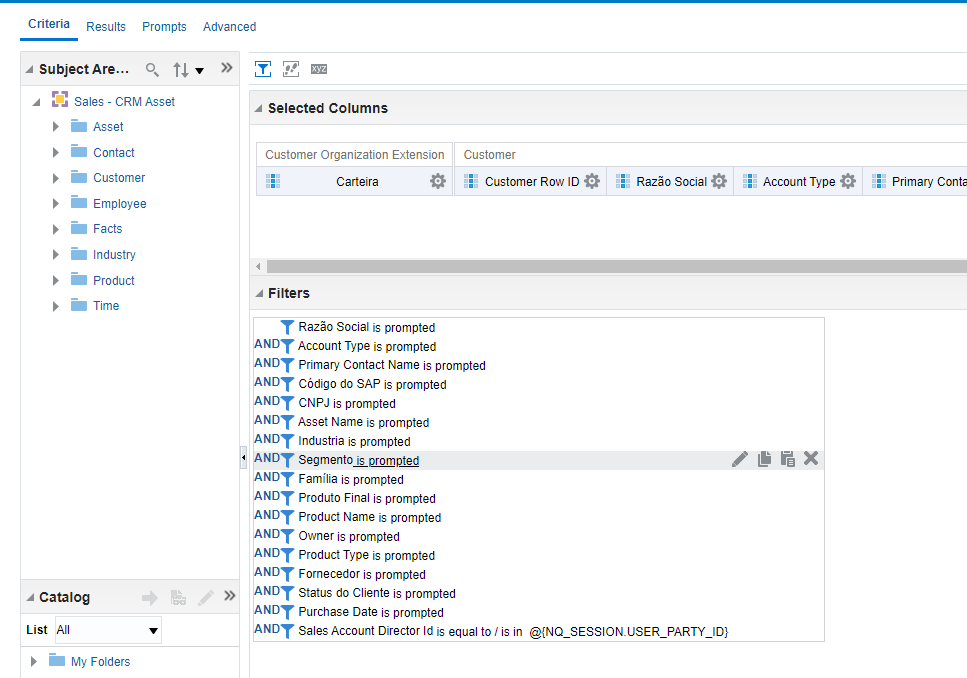
Task: Open the selection steps footprints icon
Action: tap(290, 68)
